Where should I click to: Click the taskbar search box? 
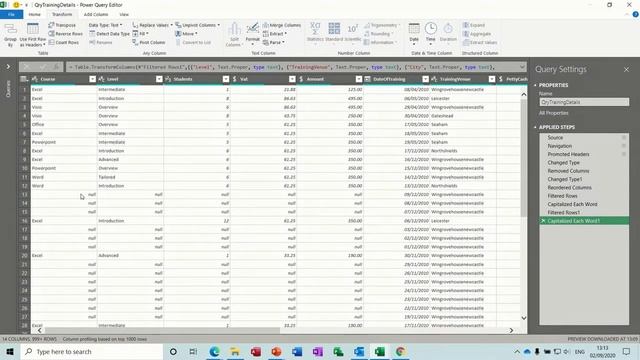coord(92,351)
